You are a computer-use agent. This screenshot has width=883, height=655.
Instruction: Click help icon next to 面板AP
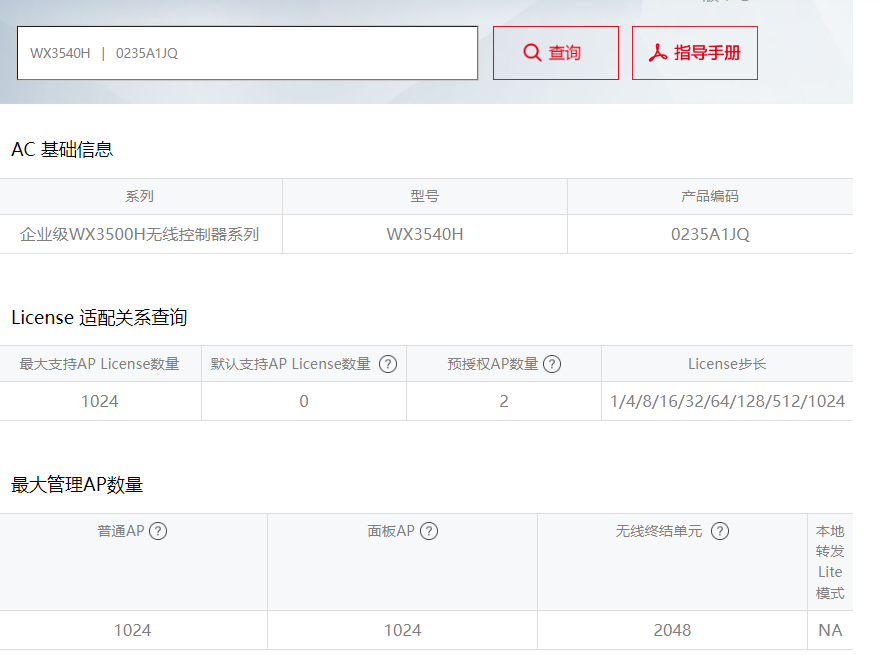click(429, 531)
